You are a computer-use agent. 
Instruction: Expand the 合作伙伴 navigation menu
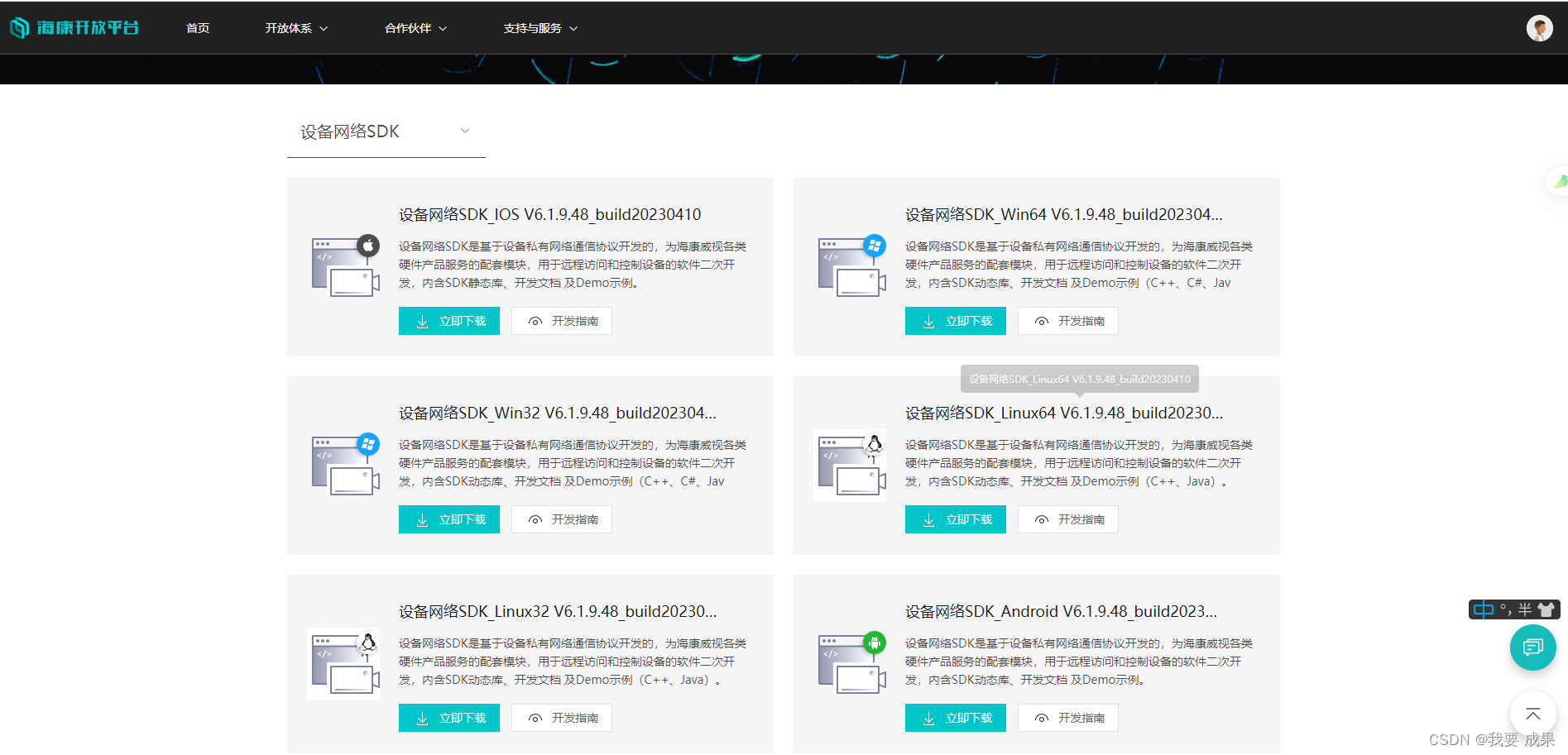point(415,28)
